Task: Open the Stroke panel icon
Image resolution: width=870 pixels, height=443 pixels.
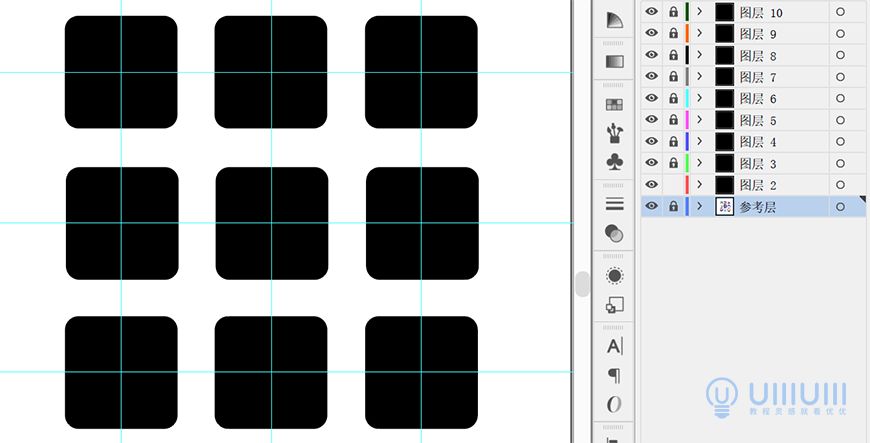Action: (x=614, y=204)
